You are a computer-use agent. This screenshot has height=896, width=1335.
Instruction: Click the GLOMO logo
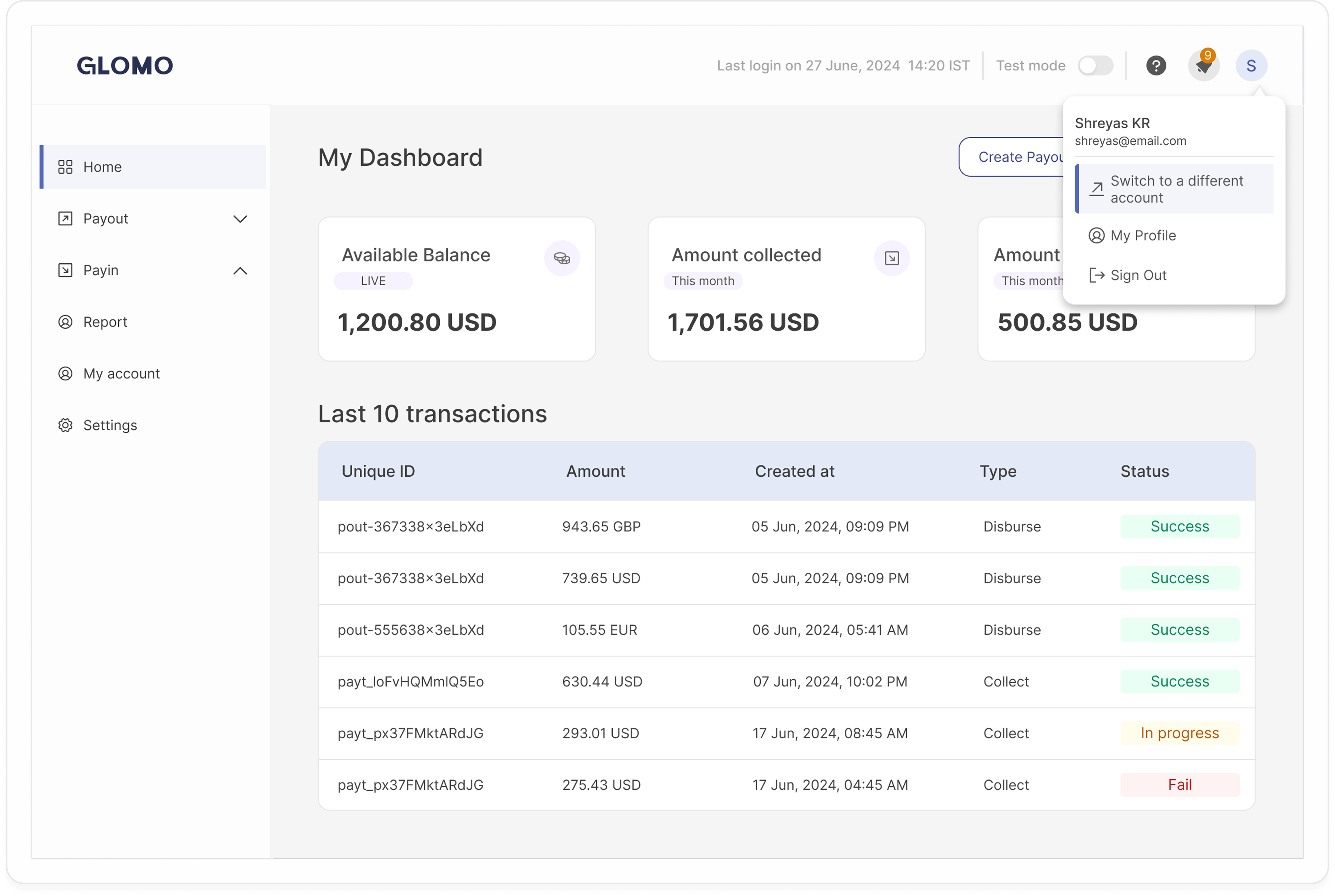[125, 66]
